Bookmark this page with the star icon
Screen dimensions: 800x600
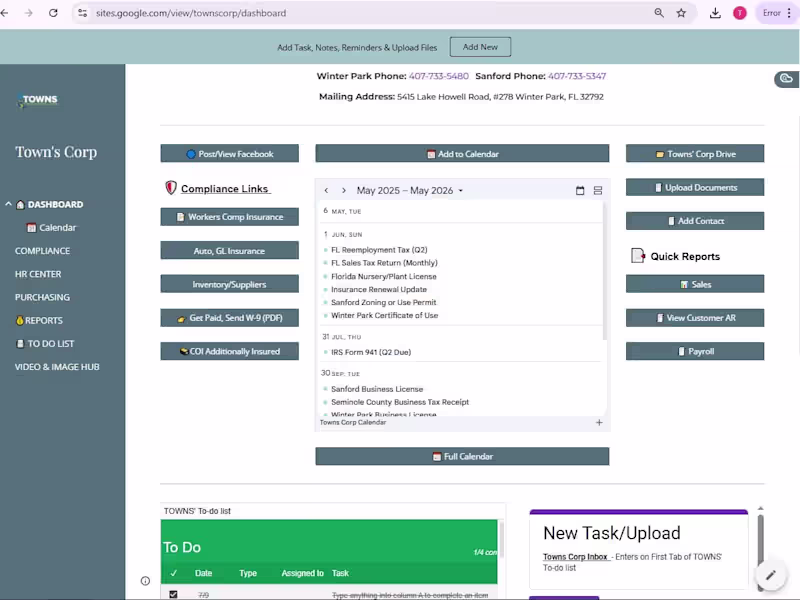pyautogui.click(x=681, y=13)
